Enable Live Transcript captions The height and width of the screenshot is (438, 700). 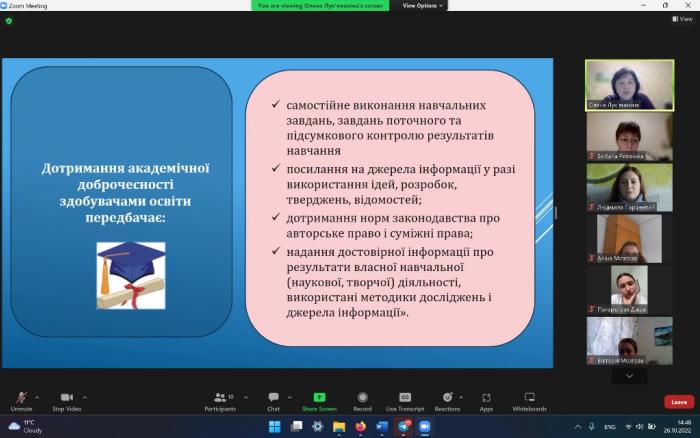pos(405,400)
